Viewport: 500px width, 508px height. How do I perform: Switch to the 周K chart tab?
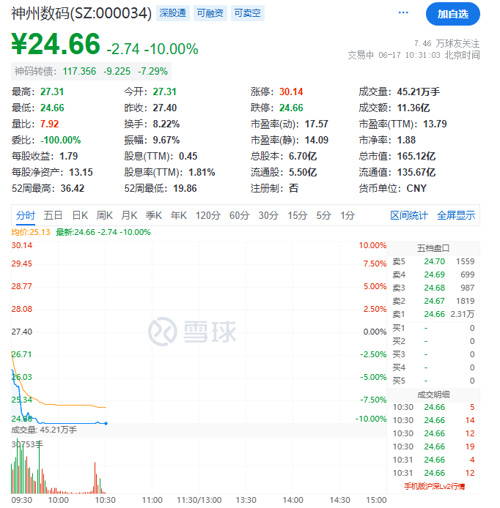104,215
